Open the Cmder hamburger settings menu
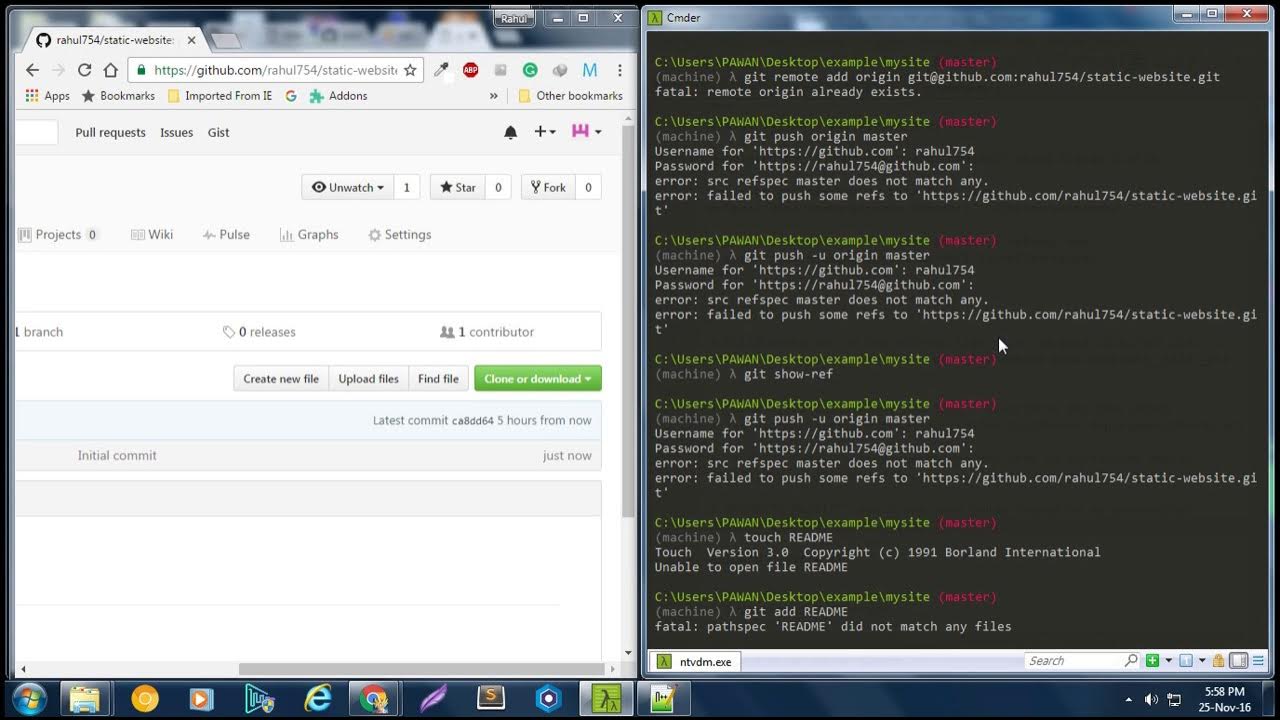The height and width of the screenshot is (720, 1280). [x=1258, y=661]
